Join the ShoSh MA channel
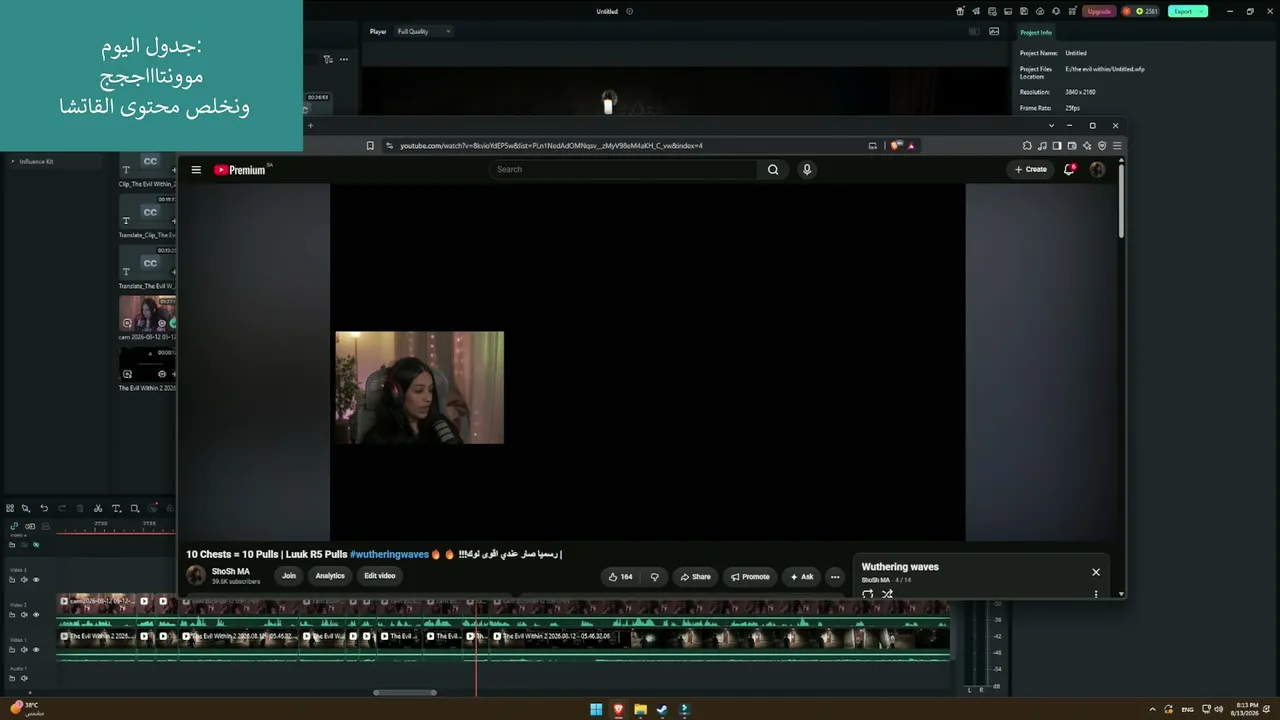This screenshot has height=720, width=1280. point(289,576)
